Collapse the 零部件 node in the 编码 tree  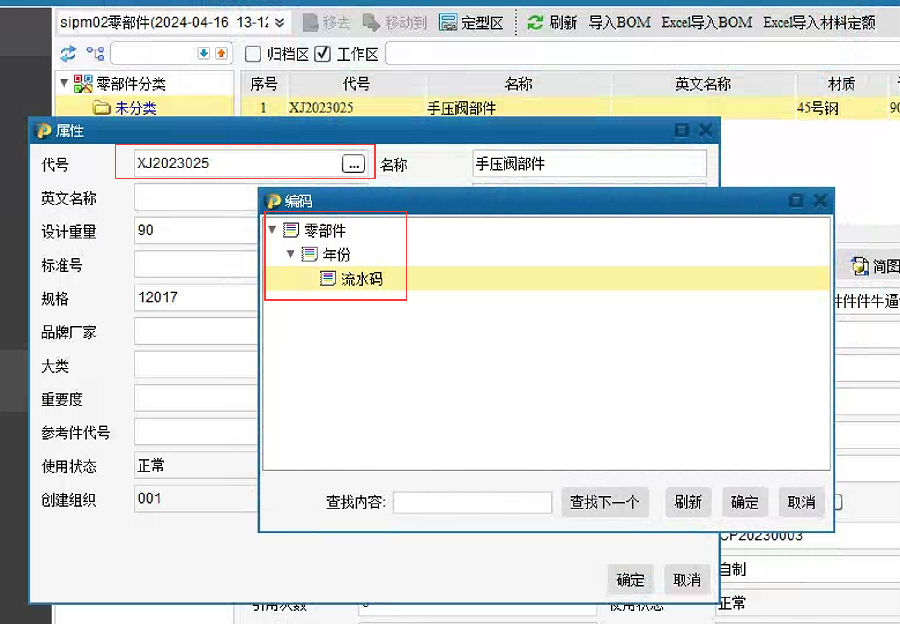pyautogui.click(x=272, y=230)
